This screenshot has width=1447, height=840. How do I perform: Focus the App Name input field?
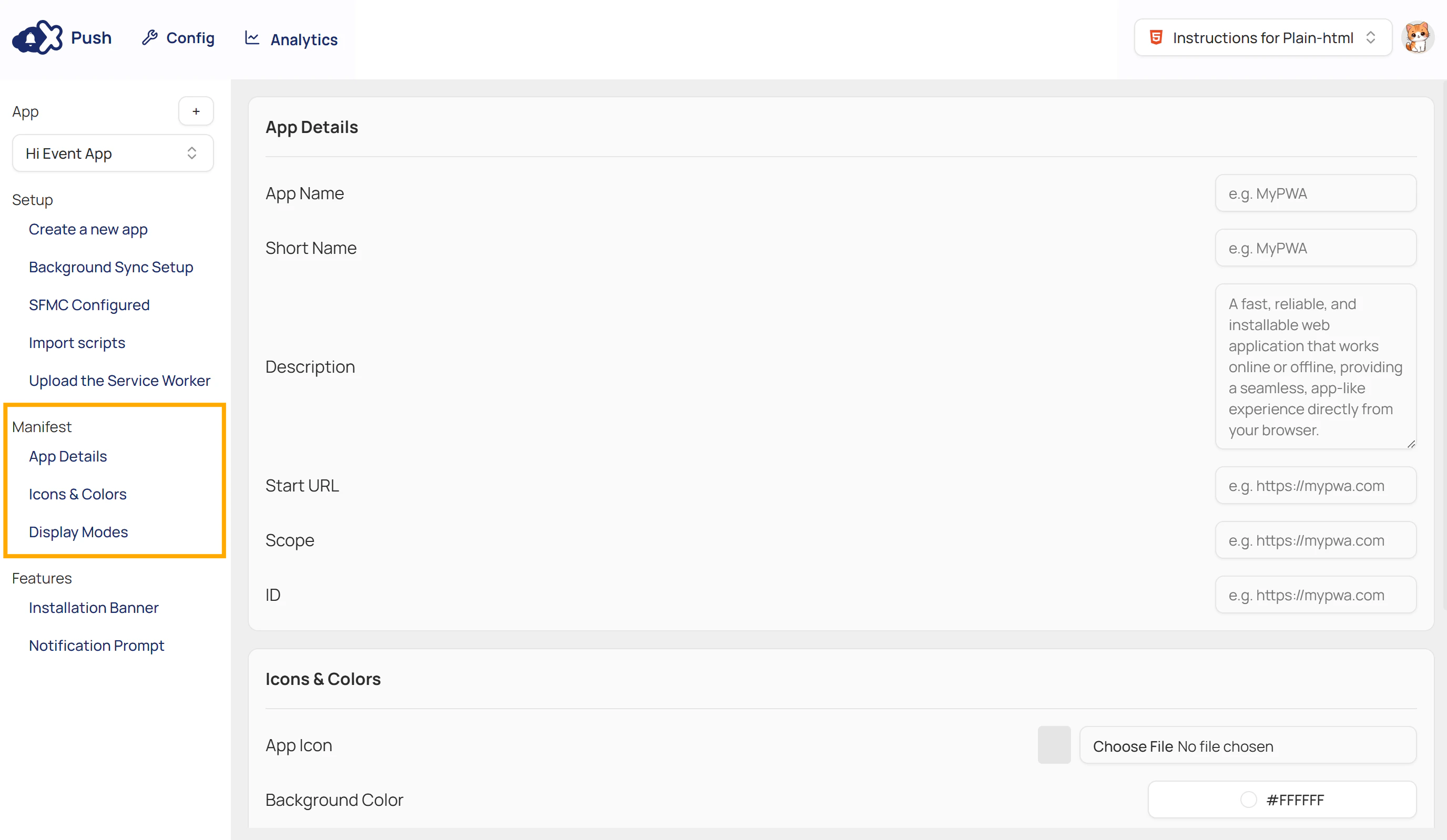1316,193
